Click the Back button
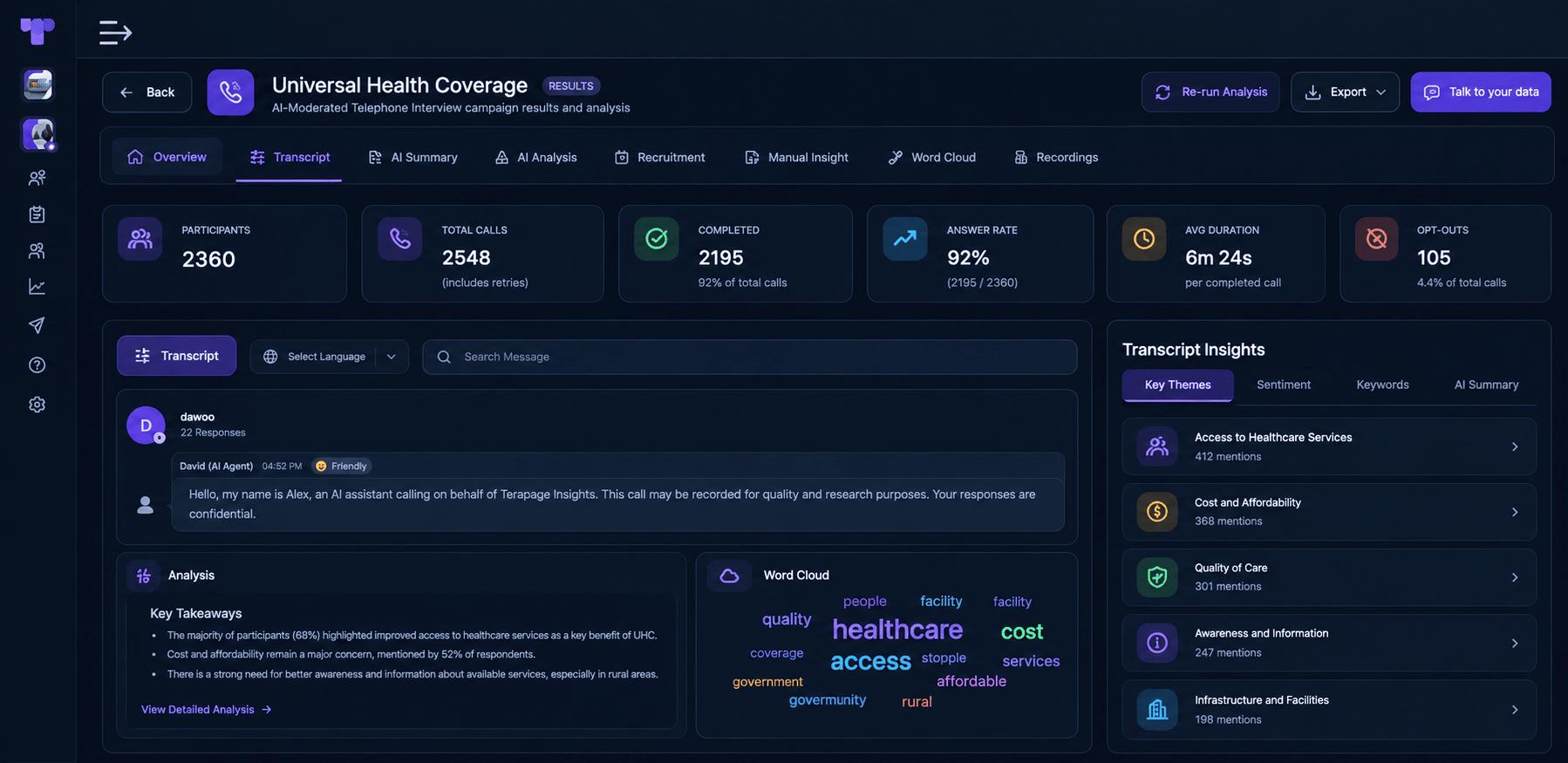Screen dimensions: 1568x763 [x=147, y=92]
